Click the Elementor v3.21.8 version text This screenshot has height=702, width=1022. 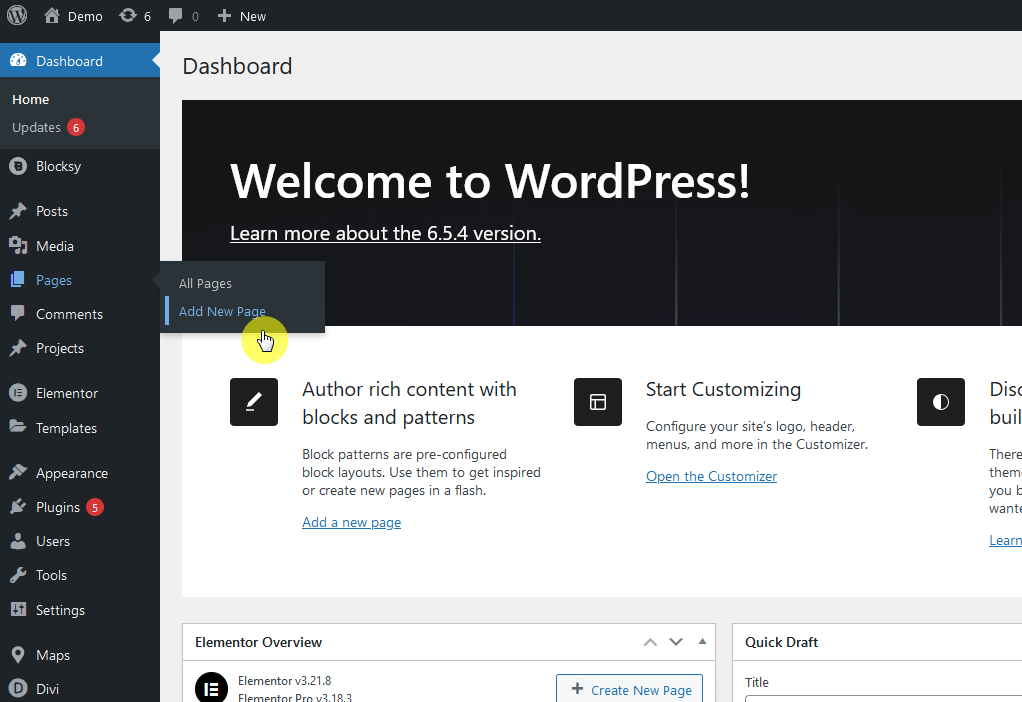[284, 680]
